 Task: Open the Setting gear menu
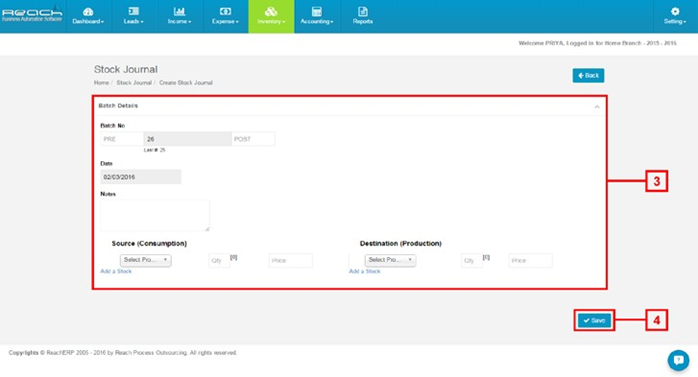[x=675, y=16]
